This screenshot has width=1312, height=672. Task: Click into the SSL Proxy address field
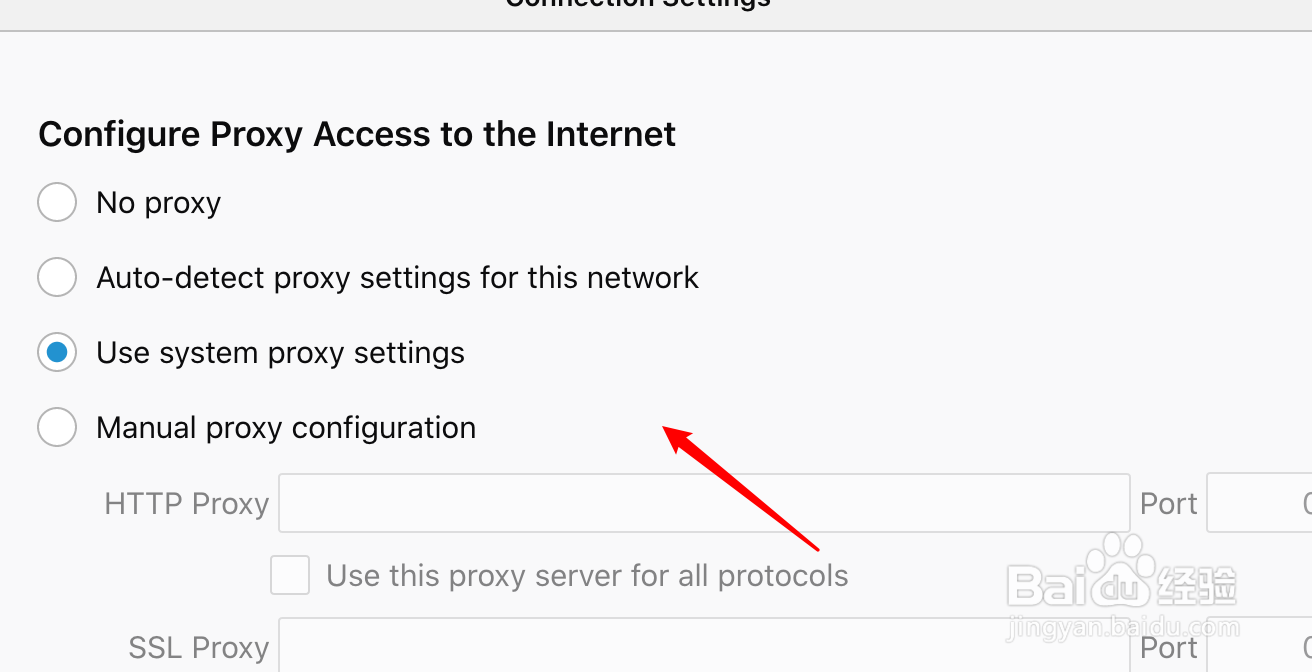(703, 647)
